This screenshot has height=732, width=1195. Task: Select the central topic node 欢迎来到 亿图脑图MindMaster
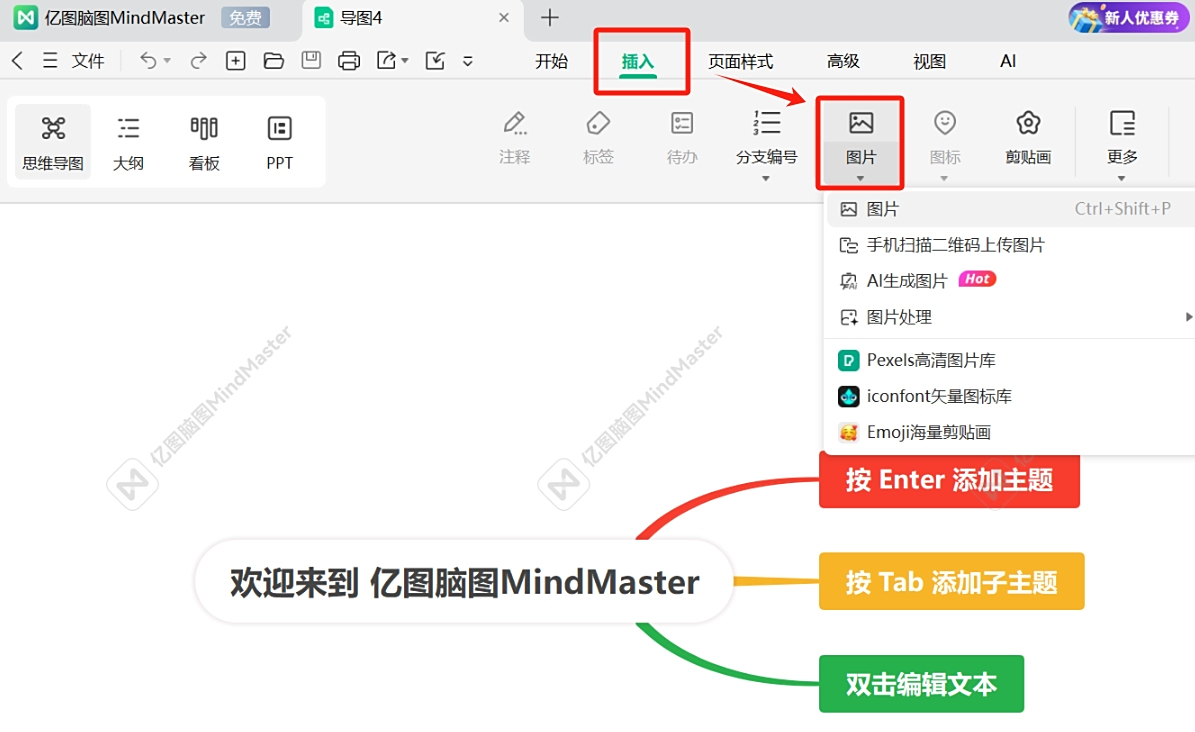tap(464, 582)
